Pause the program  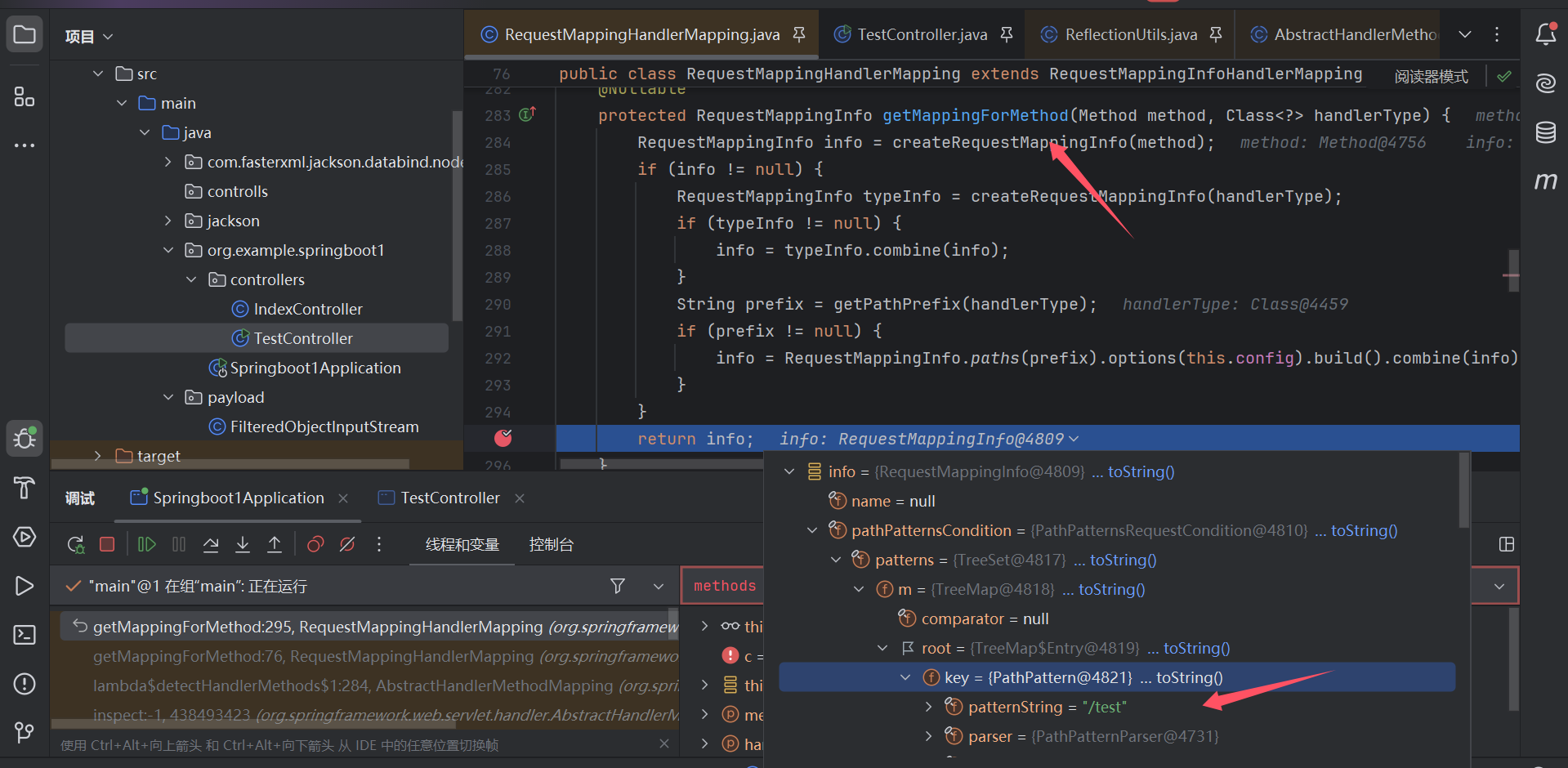click(x=179, y=544)
